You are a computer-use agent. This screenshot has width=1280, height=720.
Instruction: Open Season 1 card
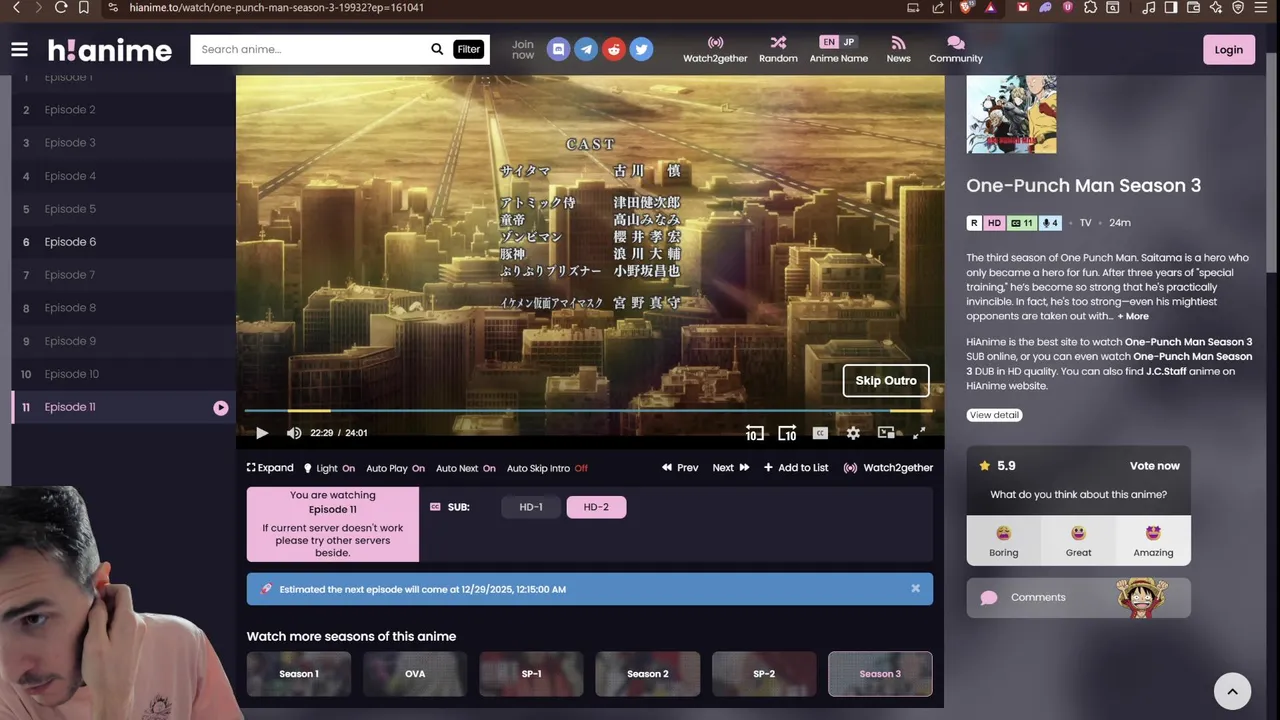pos(299,674)
